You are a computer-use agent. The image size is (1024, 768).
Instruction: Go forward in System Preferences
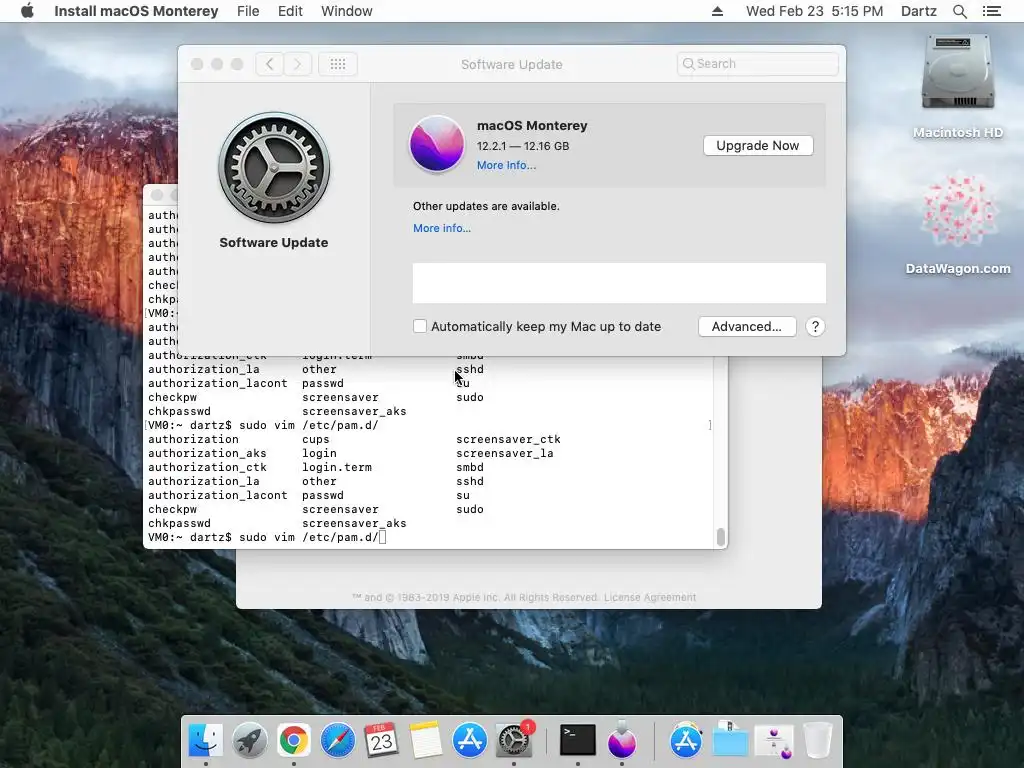(x=297, y=64)
